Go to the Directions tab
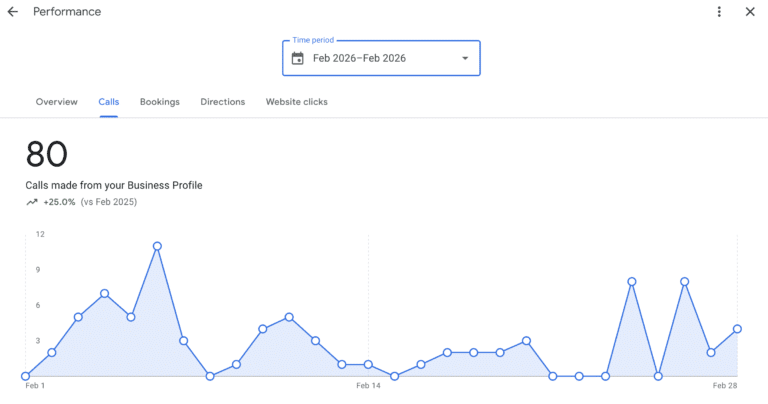The image size is (768, 404). click(x=222, y=102)
